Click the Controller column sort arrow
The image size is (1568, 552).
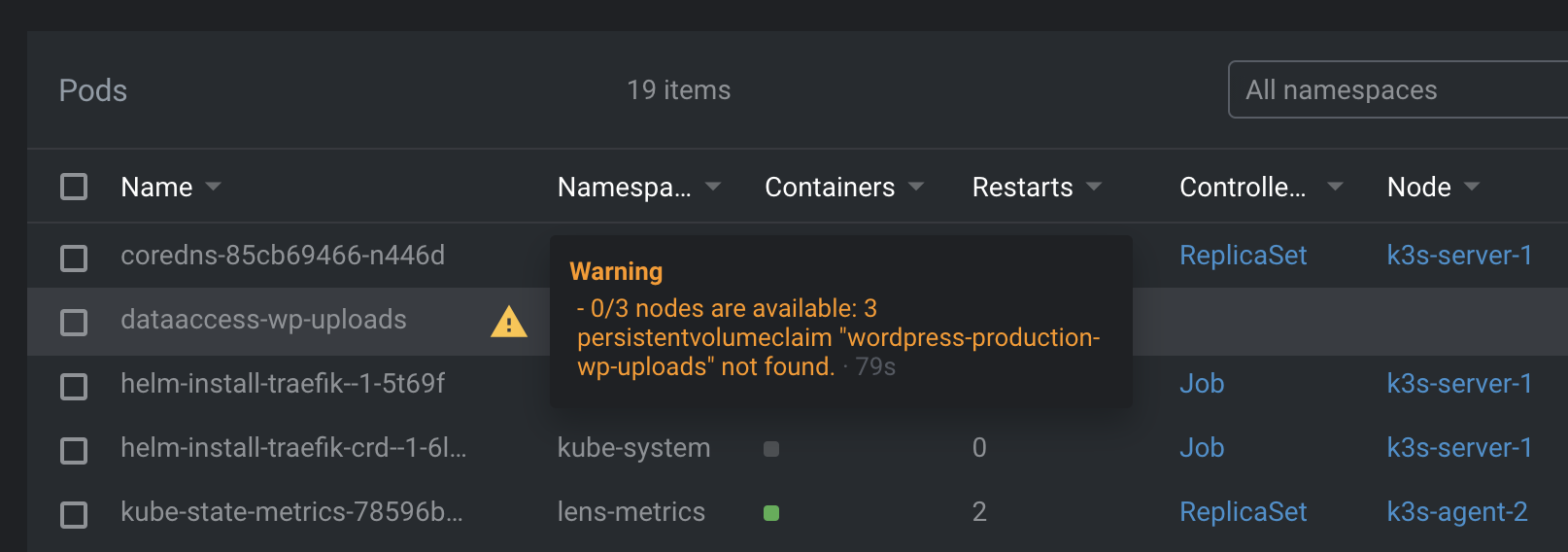click(x=1335, y=187)
